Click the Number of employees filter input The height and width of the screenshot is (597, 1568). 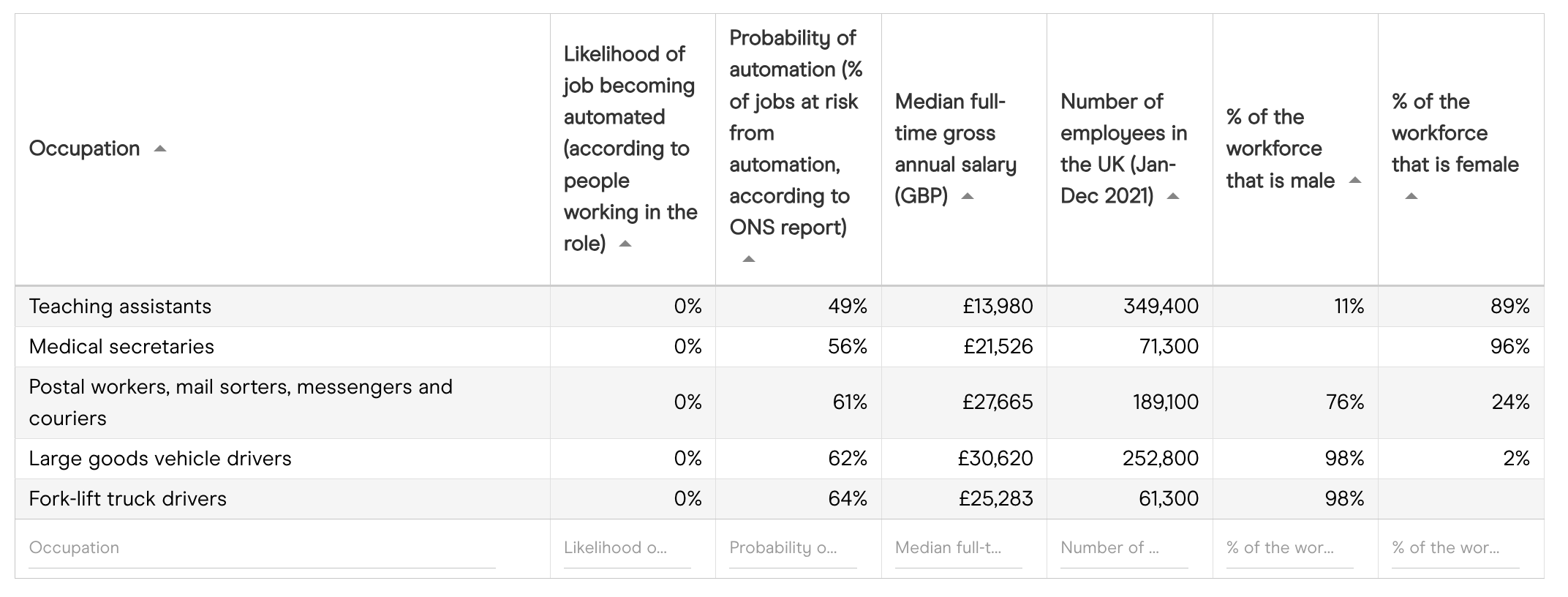click(1124, 548)
